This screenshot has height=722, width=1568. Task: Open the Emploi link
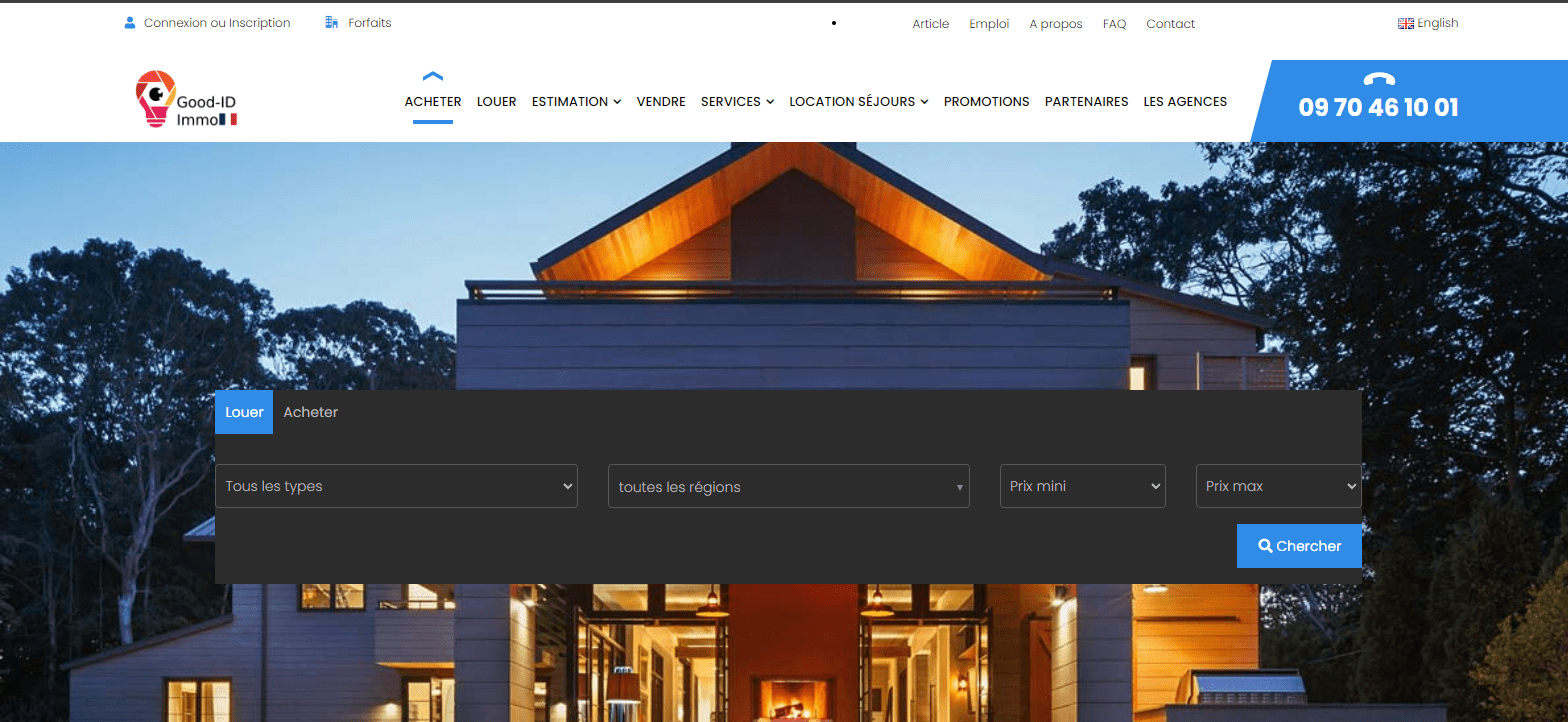[x=989, y=24]
